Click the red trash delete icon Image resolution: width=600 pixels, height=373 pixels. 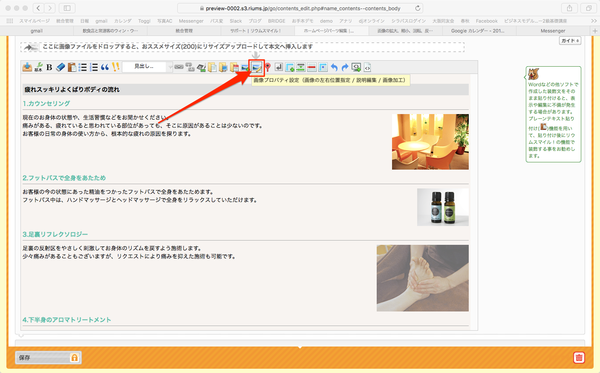[x=579, y=357]
